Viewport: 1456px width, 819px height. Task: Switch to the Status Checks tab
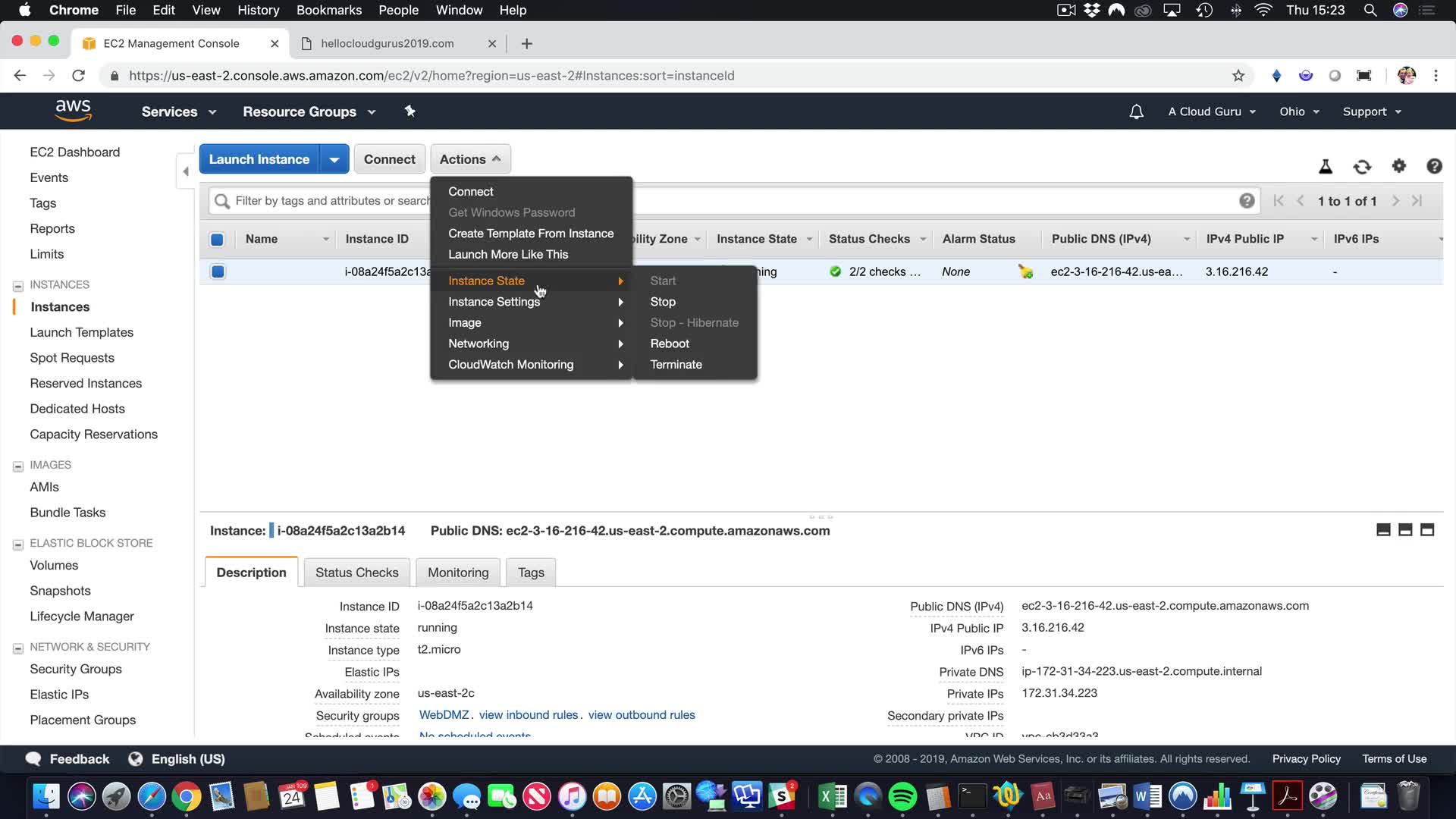(356, 573)
